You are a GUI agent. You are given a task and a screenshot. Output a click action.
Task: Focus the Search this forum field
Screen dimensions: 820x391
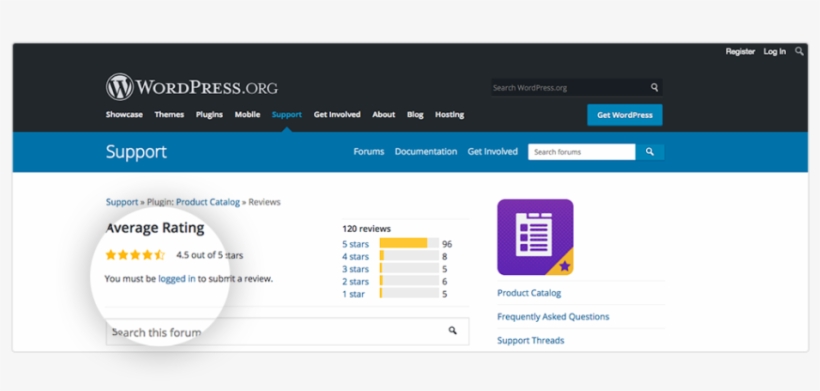pos(287,331)
